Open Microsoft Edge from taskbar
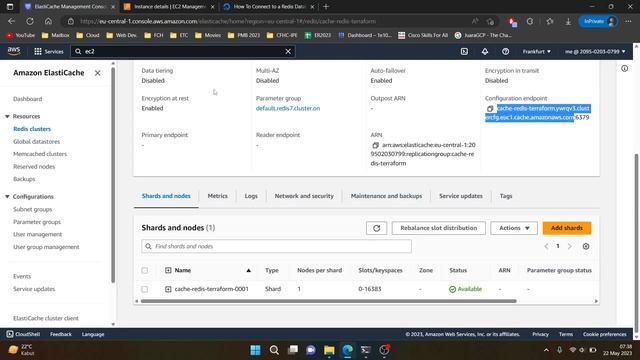This screenshot has height=360, width=640. click(347, 350)
